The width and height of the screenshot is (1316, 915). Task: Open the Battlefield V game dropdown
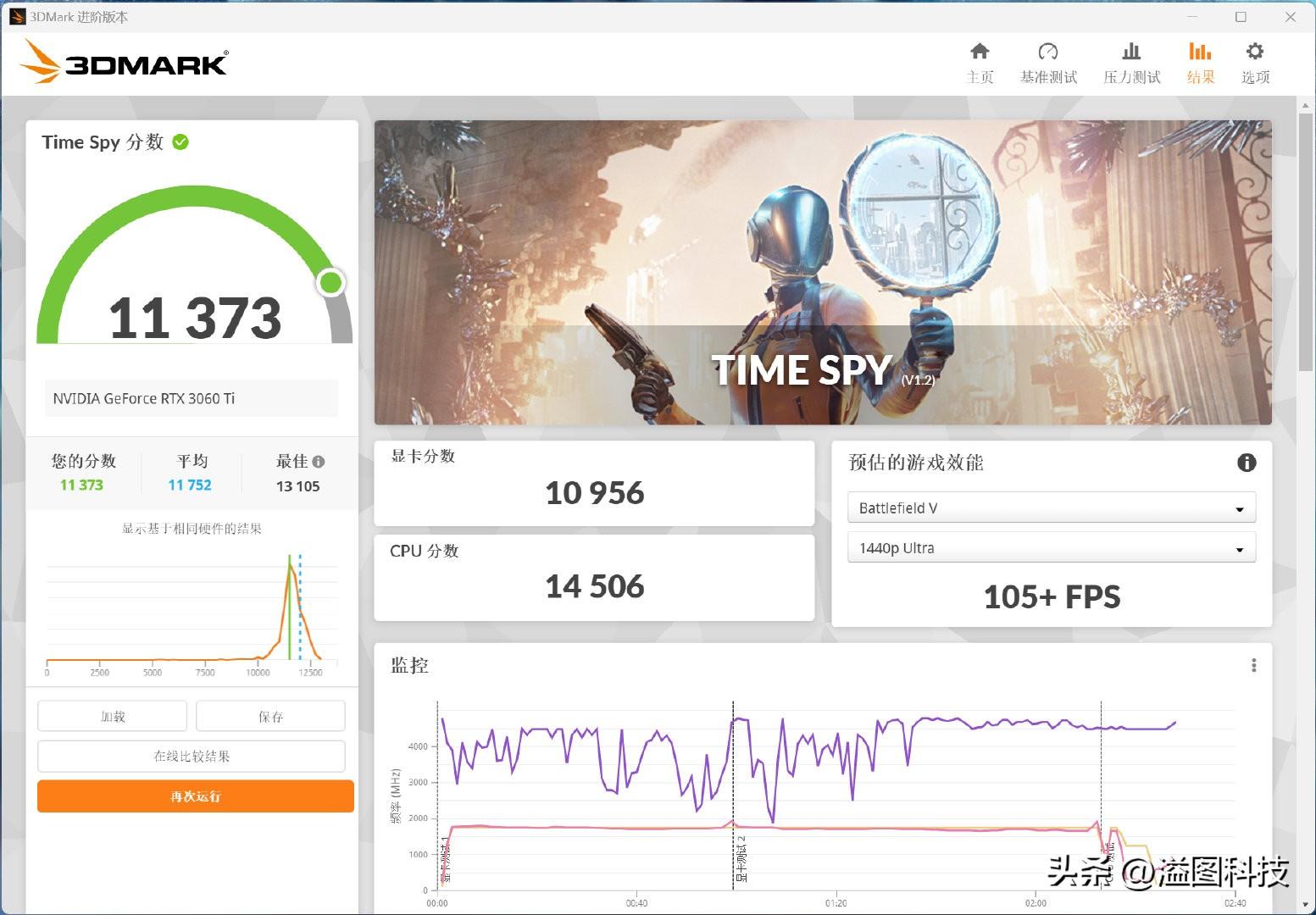point(1052,507)
